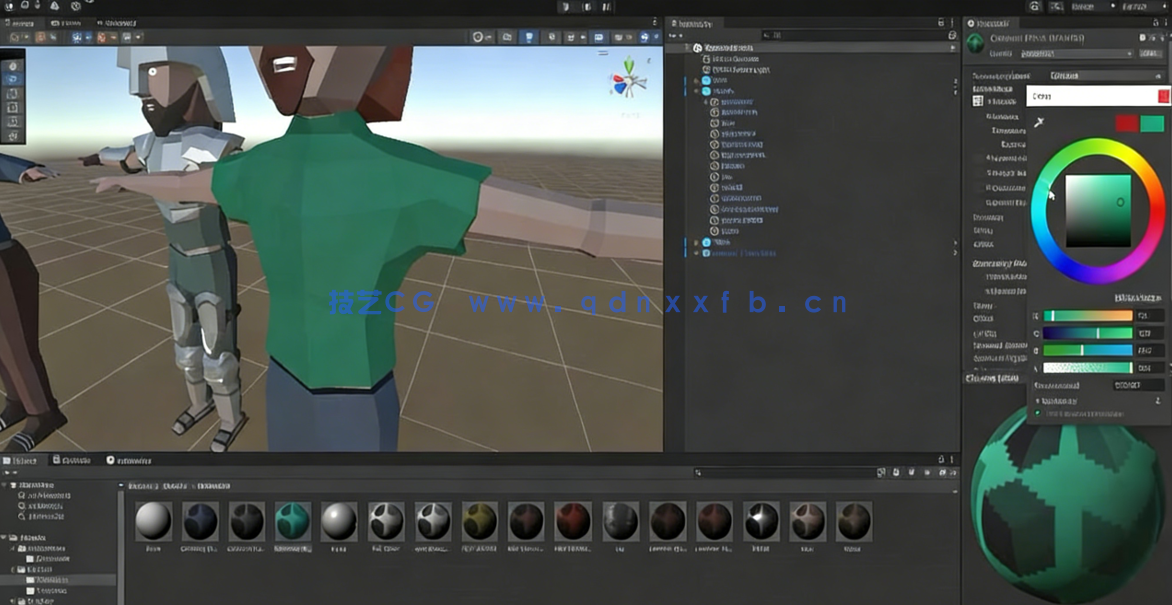Switch to the Console tab at the bottom
The image size is (1172, 605).
coord(75,460)
